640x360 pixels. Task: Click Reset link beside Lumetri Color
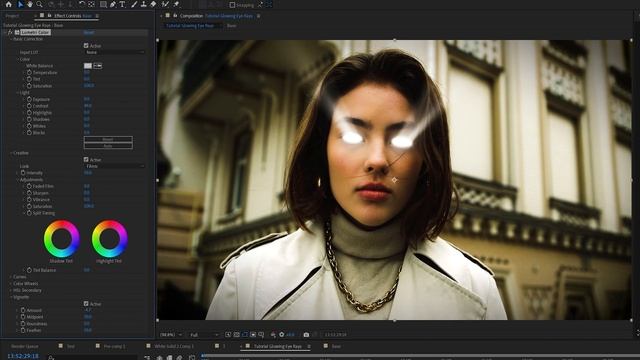coord(89,32)
